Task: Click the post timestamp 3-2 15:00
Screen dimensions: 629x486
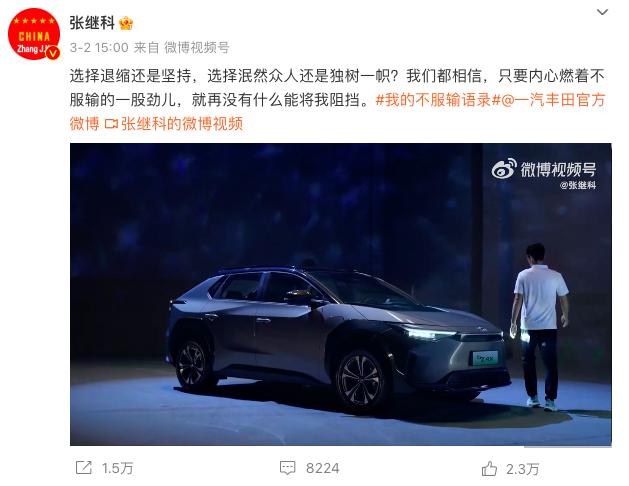Action: click(99, 48)
